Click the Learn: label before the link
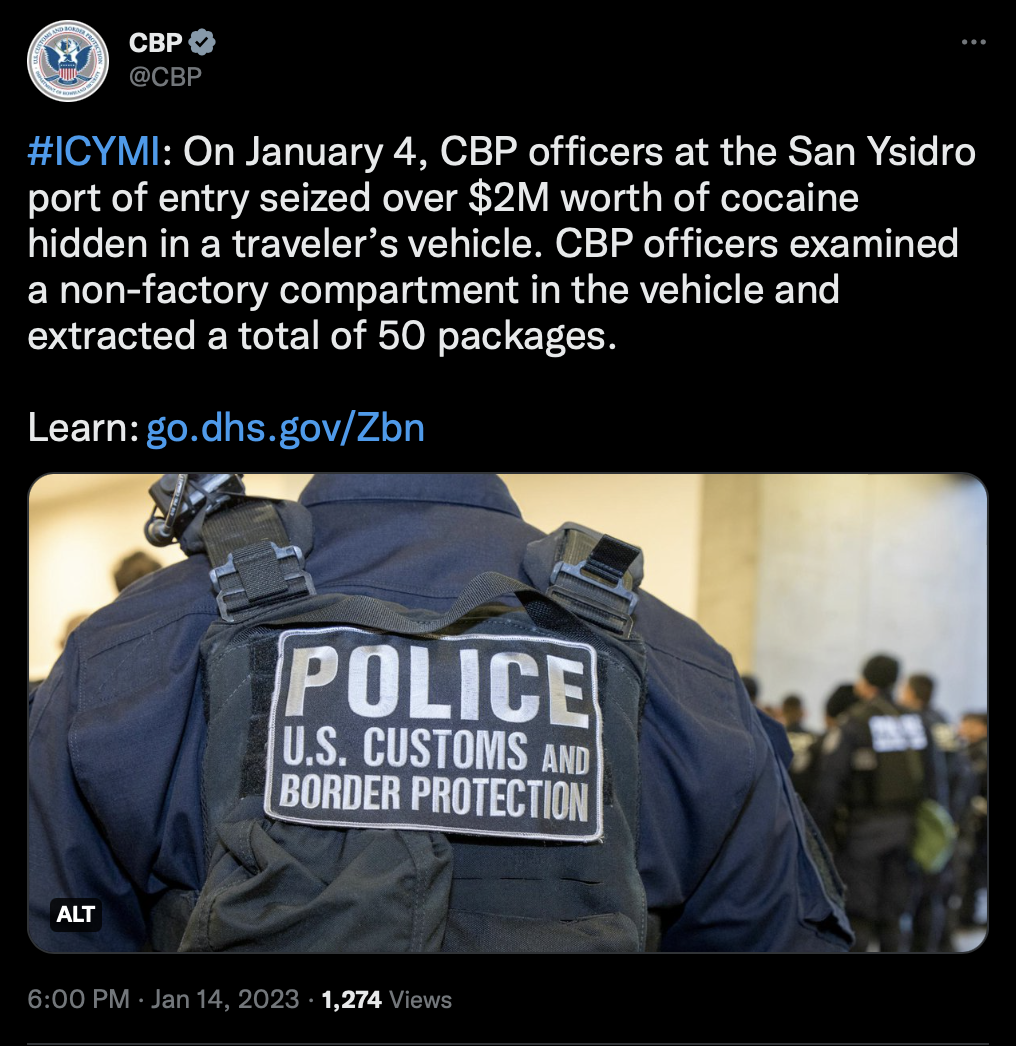This screenshot has width=1016, height=1046. coord(83,428)
